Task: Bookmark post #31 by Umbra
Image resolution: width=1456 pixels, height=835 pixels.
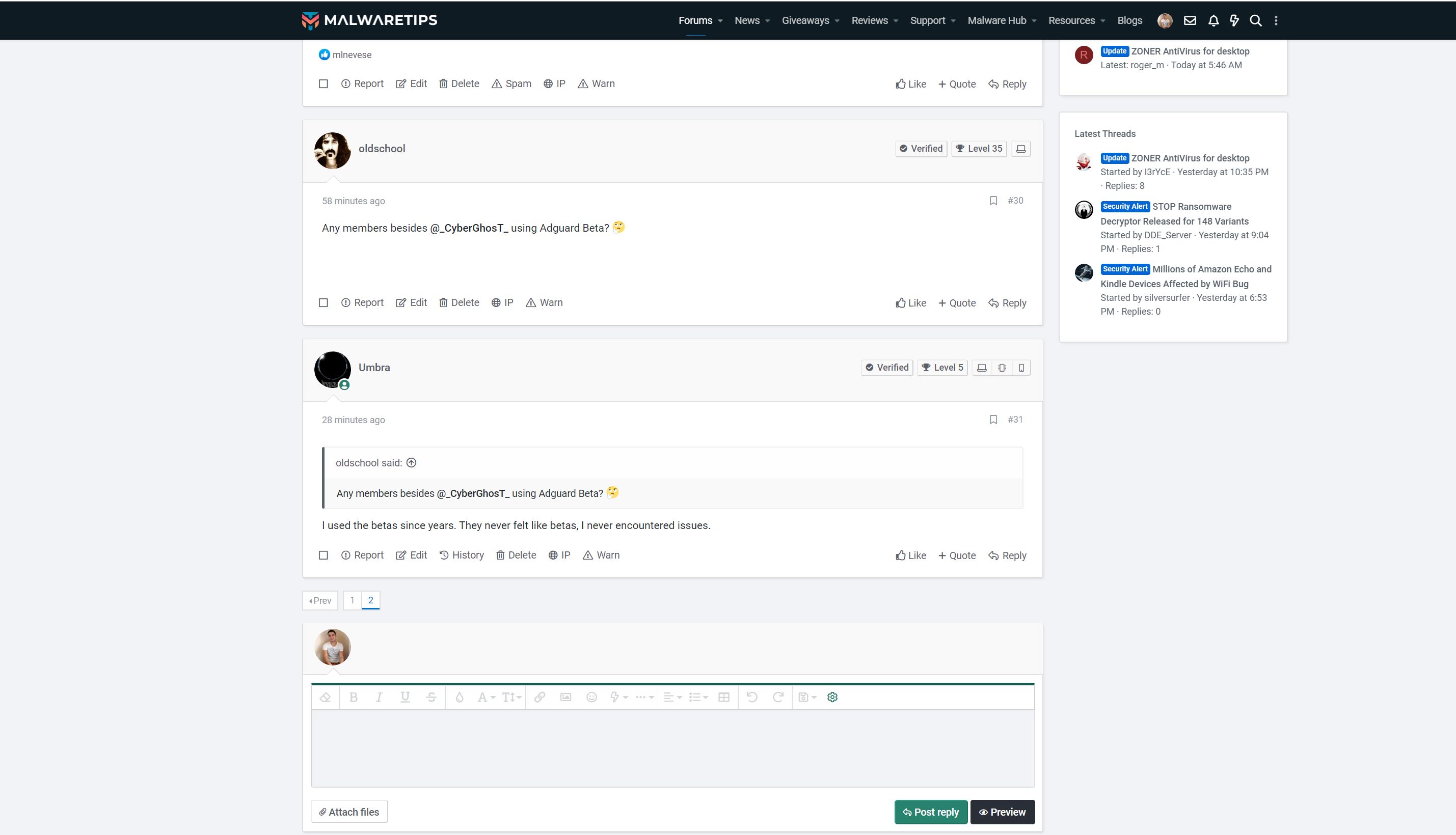Action: coord(993,419)
